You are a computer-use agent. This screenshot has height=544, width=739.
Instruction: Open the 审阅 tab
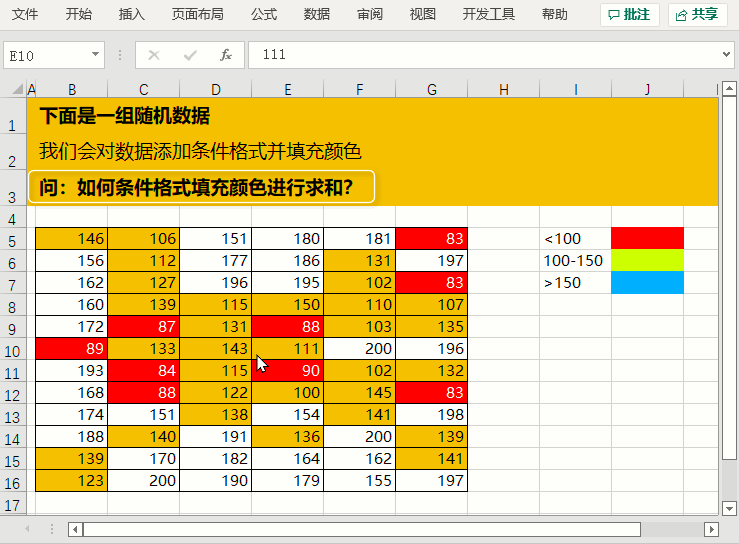(370, 15)
